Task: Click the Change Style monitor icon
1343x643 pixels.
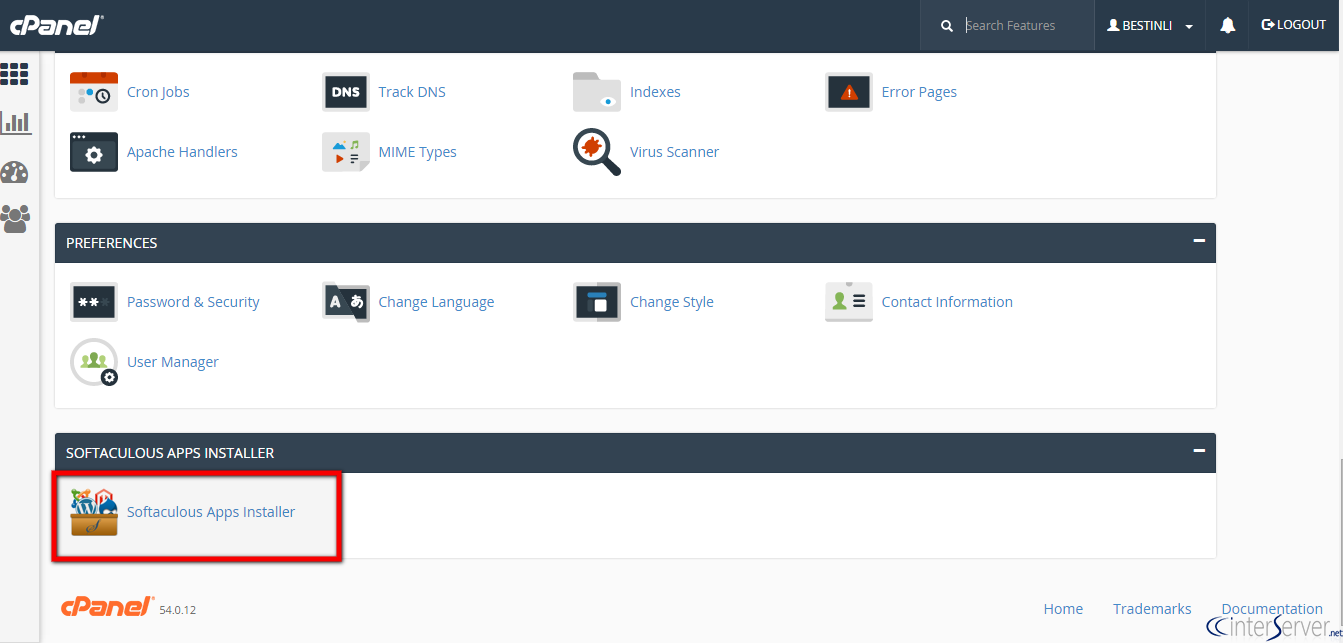Action: 596,301
